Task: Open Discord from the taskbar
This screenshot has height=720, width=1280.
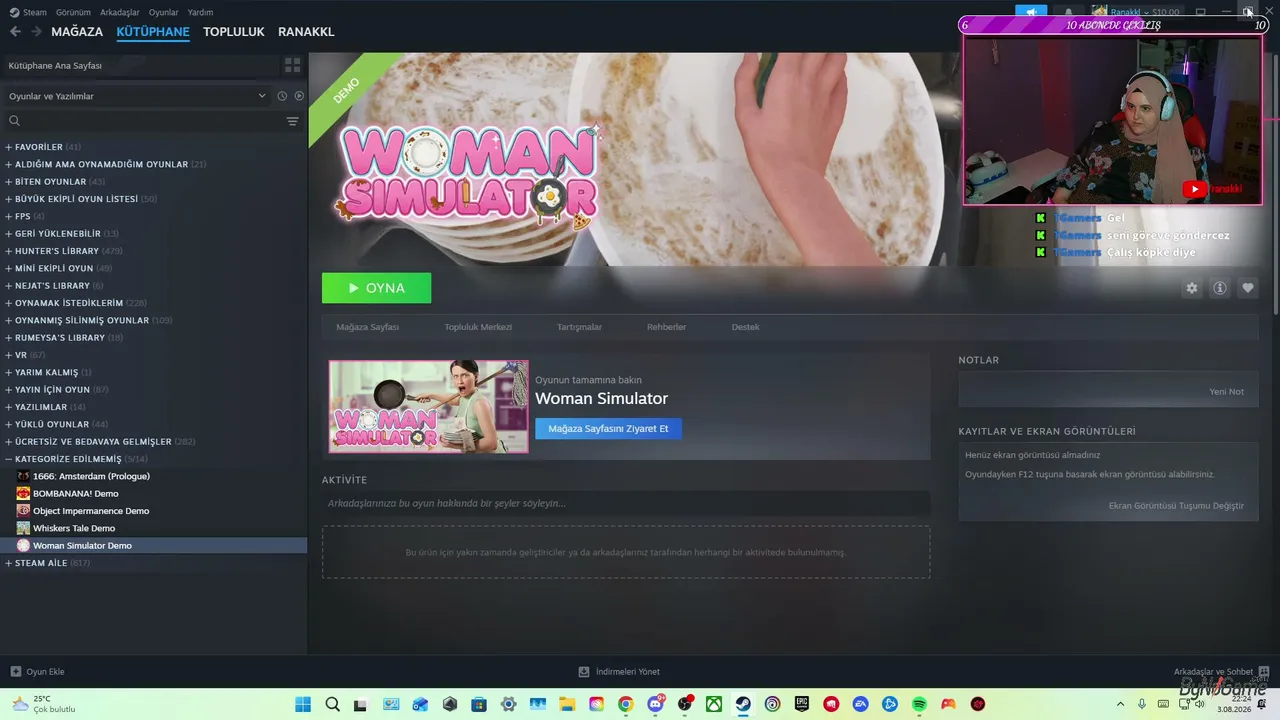Action: click(x=655, y=704)
